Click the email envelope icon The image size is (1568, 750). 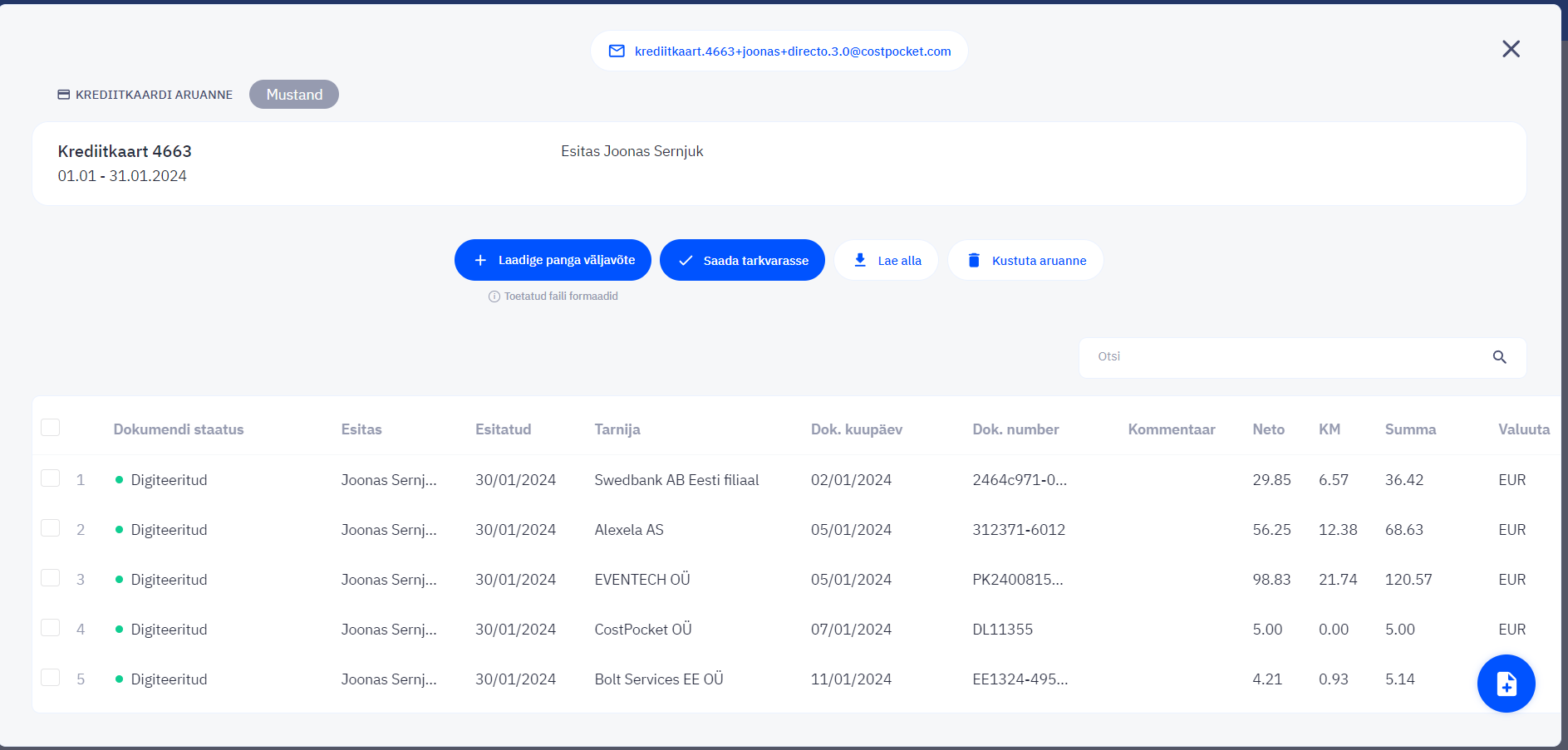click(x=617, y=51)
